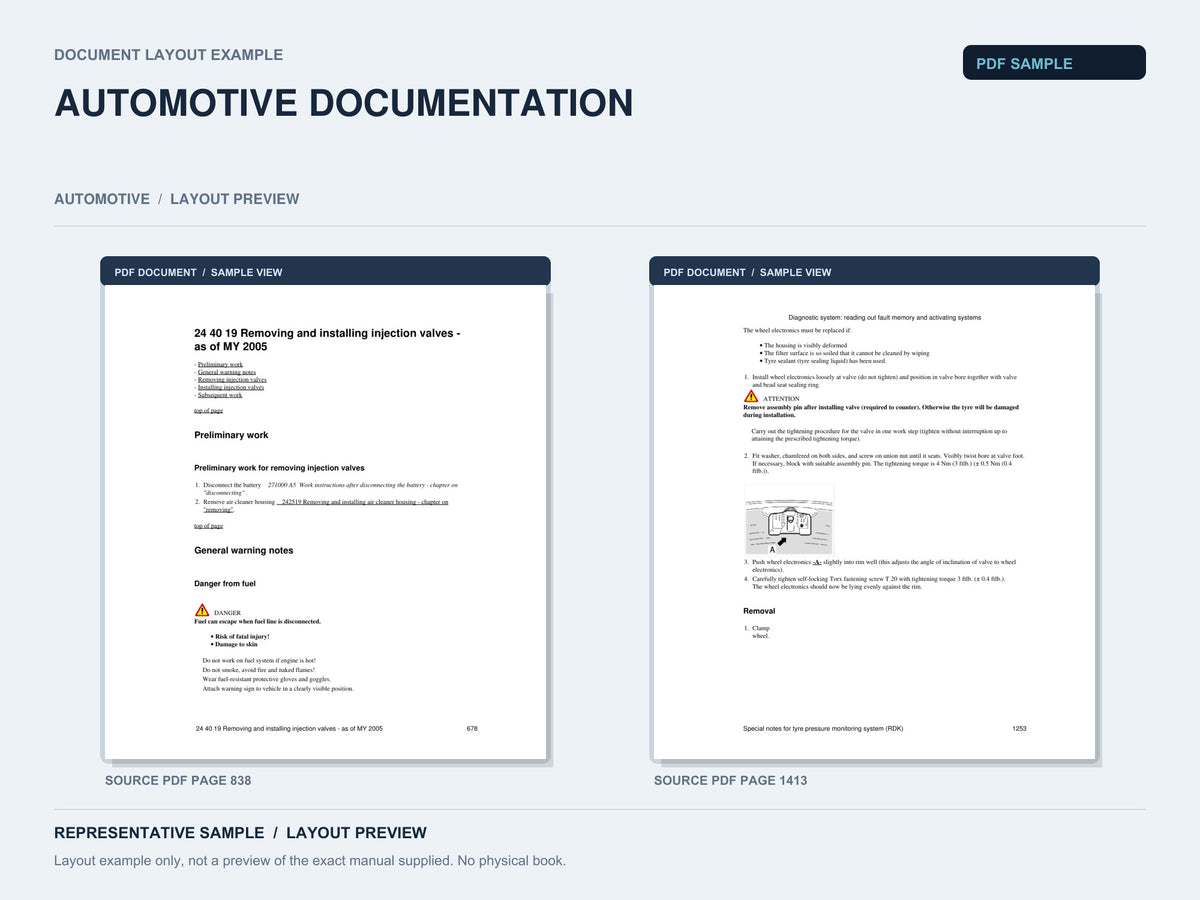Click REPRESENTATIVE SAMPLE / LAYOUT PREVIEW heading
1200x900 pixels.
240,833
